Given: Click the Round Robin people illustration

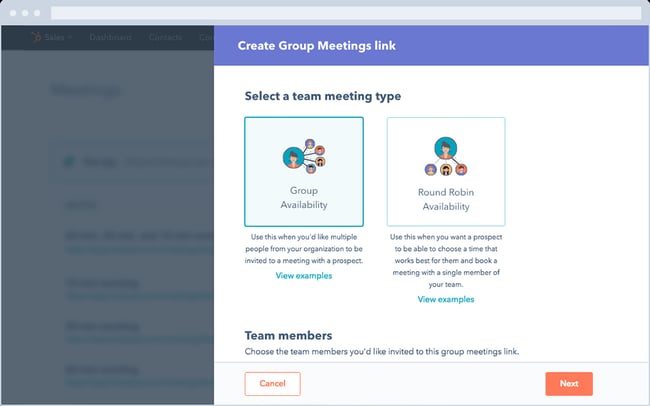Looking at the screenshot, I should click(445, 158).
